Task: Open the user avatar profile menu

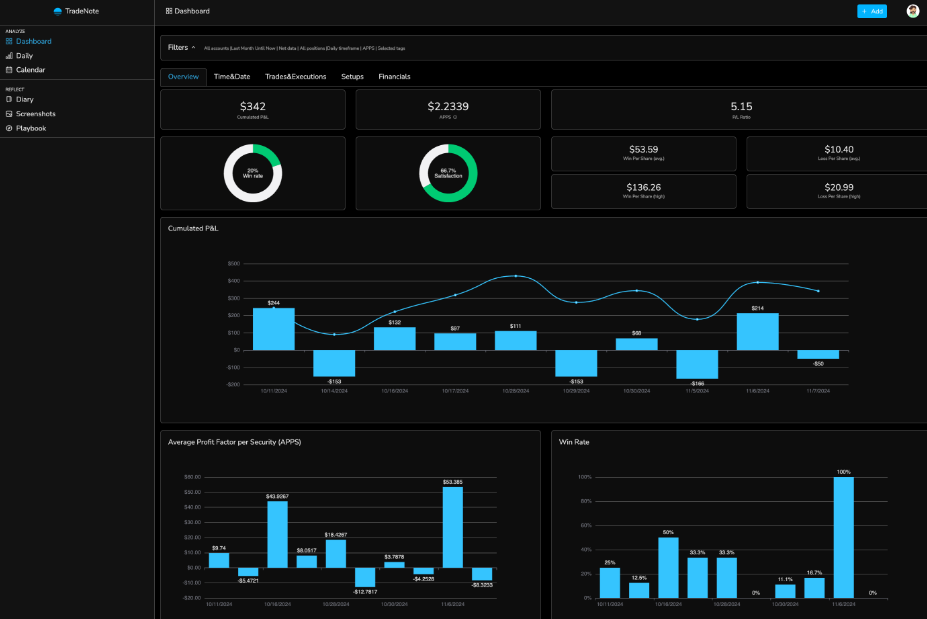Action: (x=912, y=11)
